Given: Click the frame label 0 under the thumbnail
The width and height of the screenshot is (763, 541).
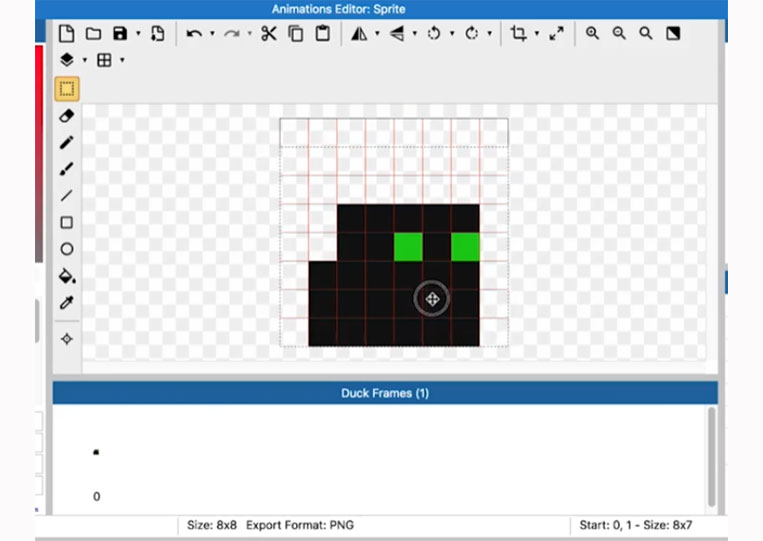Looking at the screenshot, I should [96, 497].
